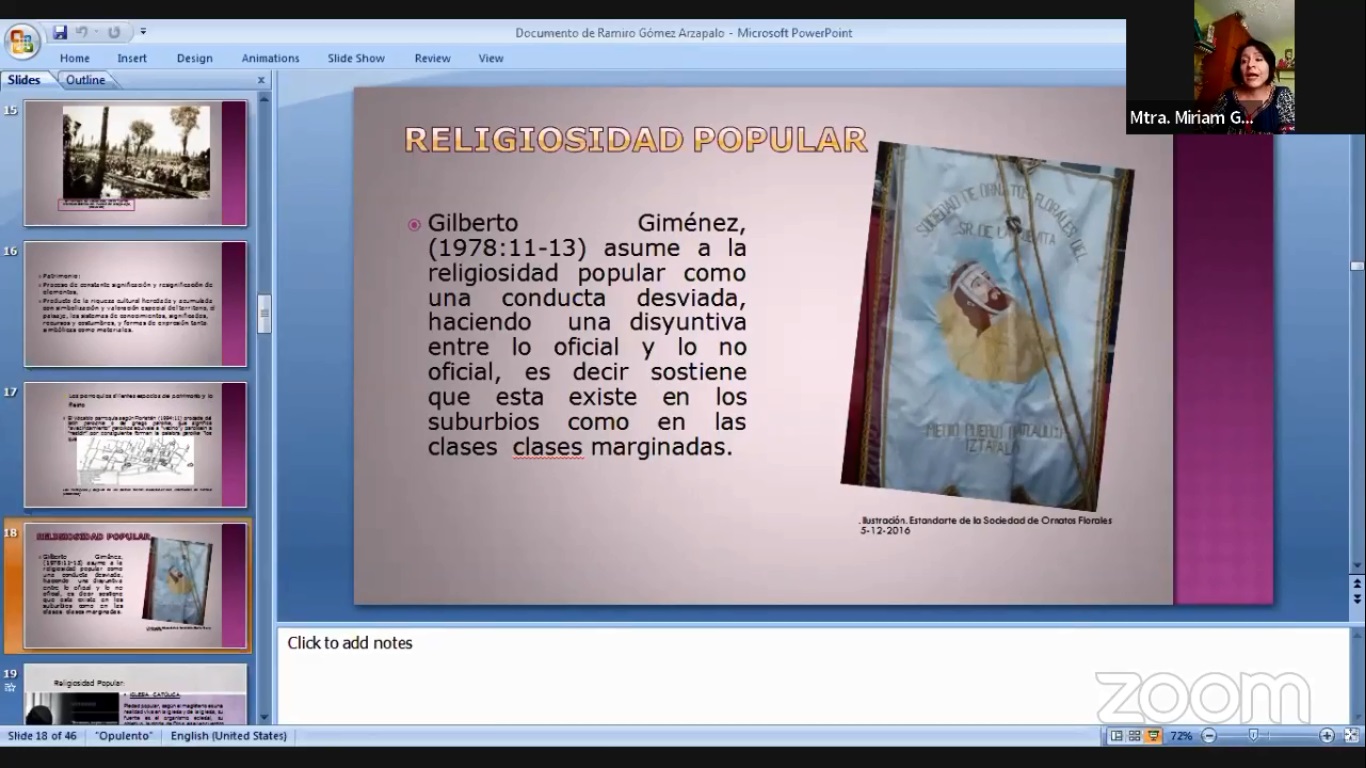1366x768 pixels.
Task: Select slide 17 thumbnail with map
Action: [135, 445]
